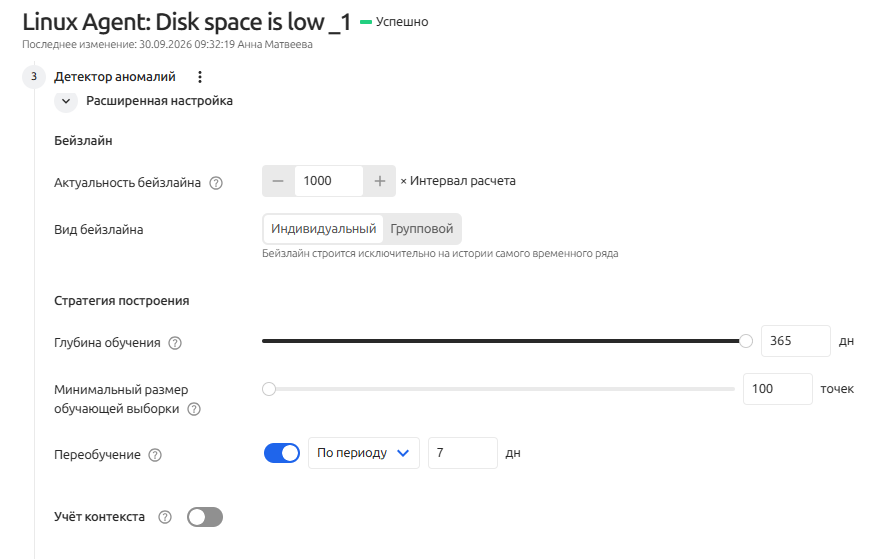Click step 3 circle of Детектор аномалий
This screenshot has width=879, height=559.
click(34, 76)
